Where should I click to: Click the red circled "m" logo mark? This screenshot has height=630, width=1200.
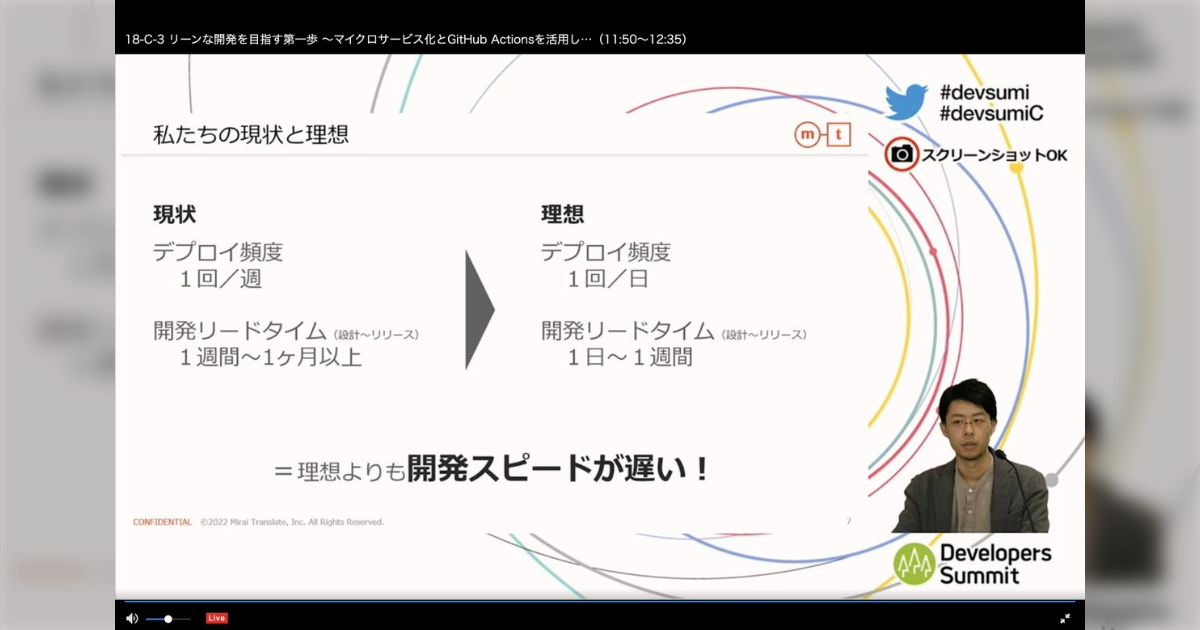[805, 134]
